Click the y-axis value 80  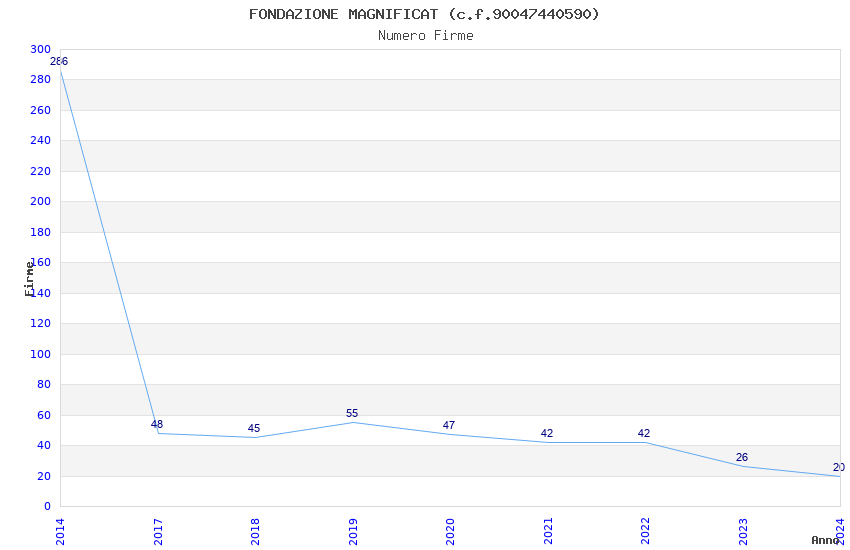point(43,385)
